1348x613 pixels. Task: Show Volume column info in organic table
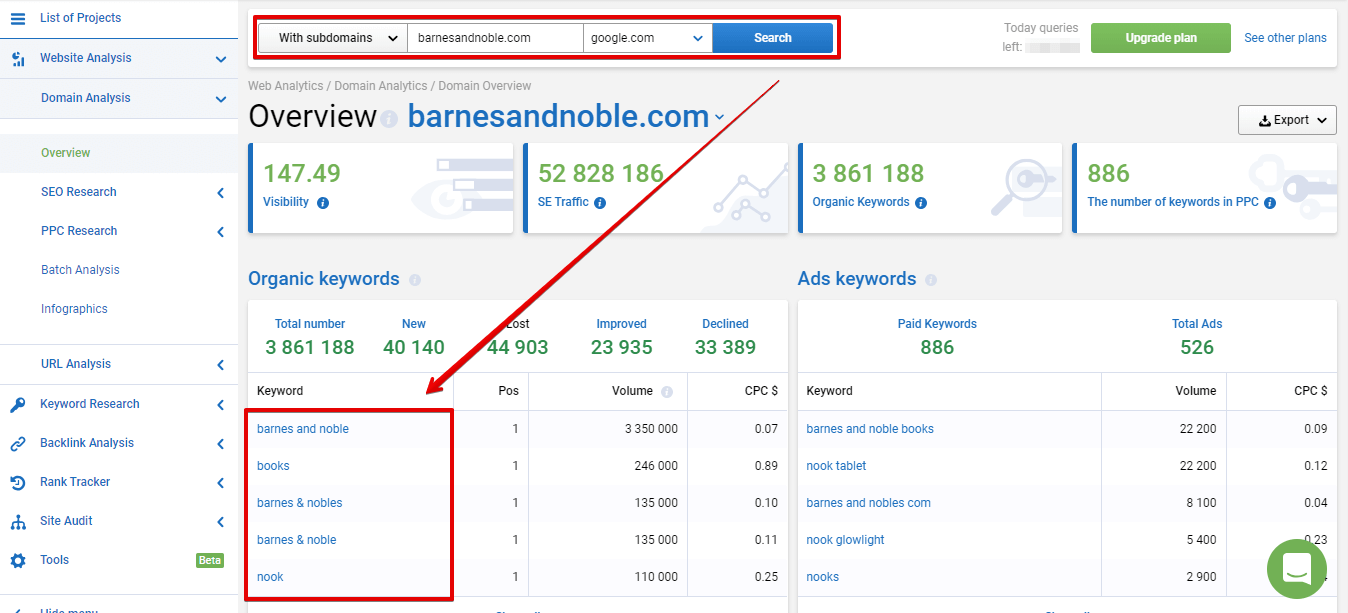pos(667,392)
